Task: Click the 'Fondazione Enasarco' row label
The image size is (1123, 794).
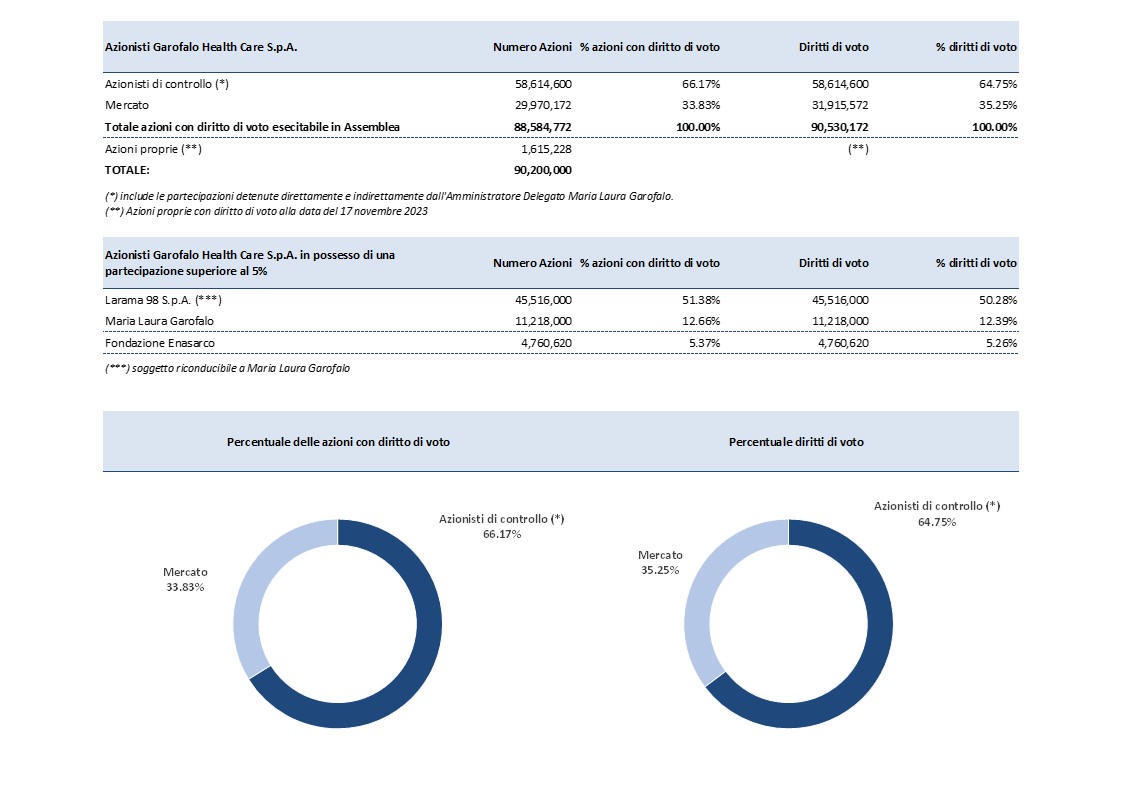Action: [159, 342]
